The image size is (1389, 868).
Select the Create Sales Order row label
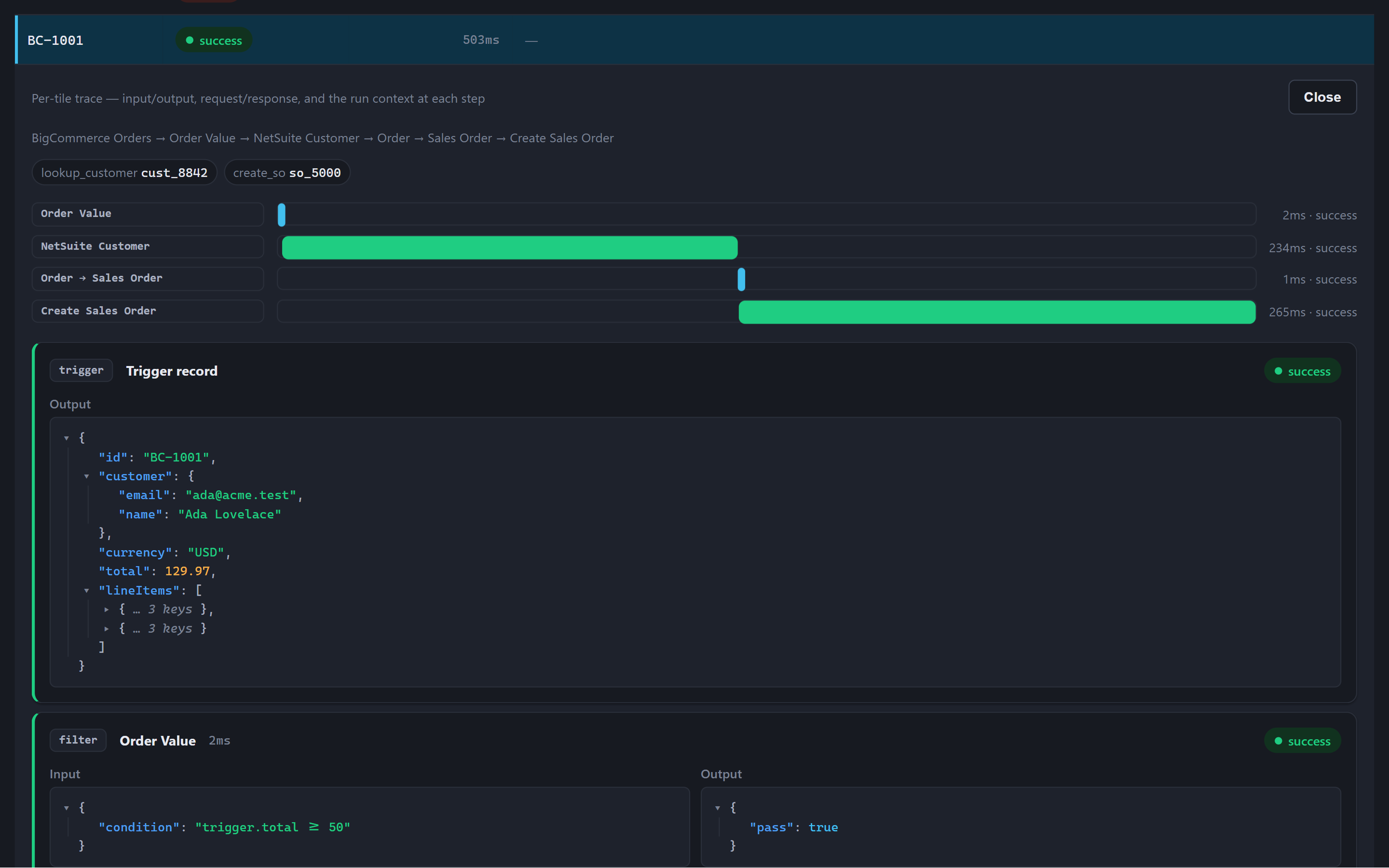[148, 311]
